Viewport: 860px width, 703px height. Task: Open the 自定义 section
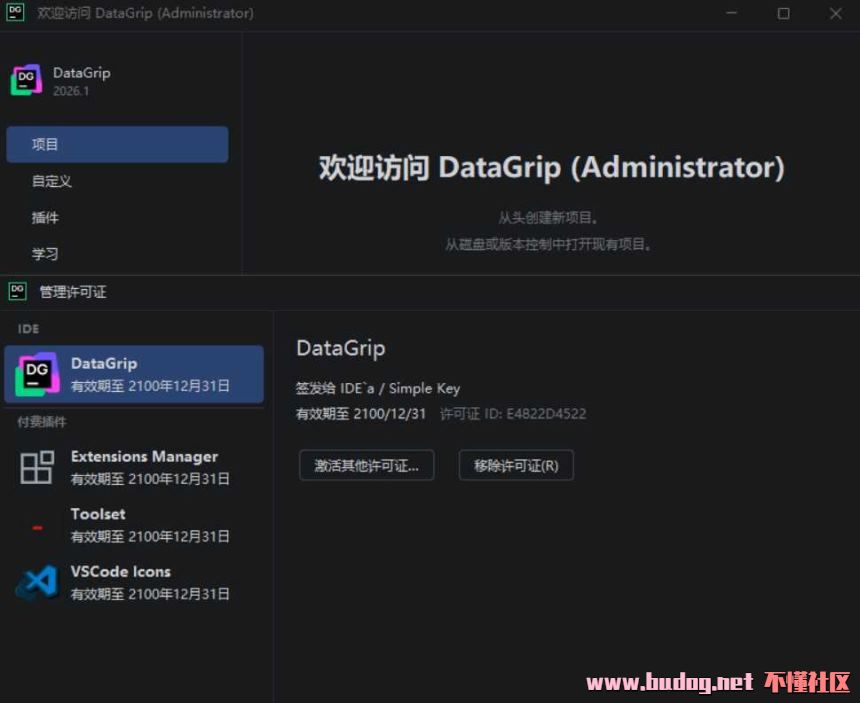52,181
